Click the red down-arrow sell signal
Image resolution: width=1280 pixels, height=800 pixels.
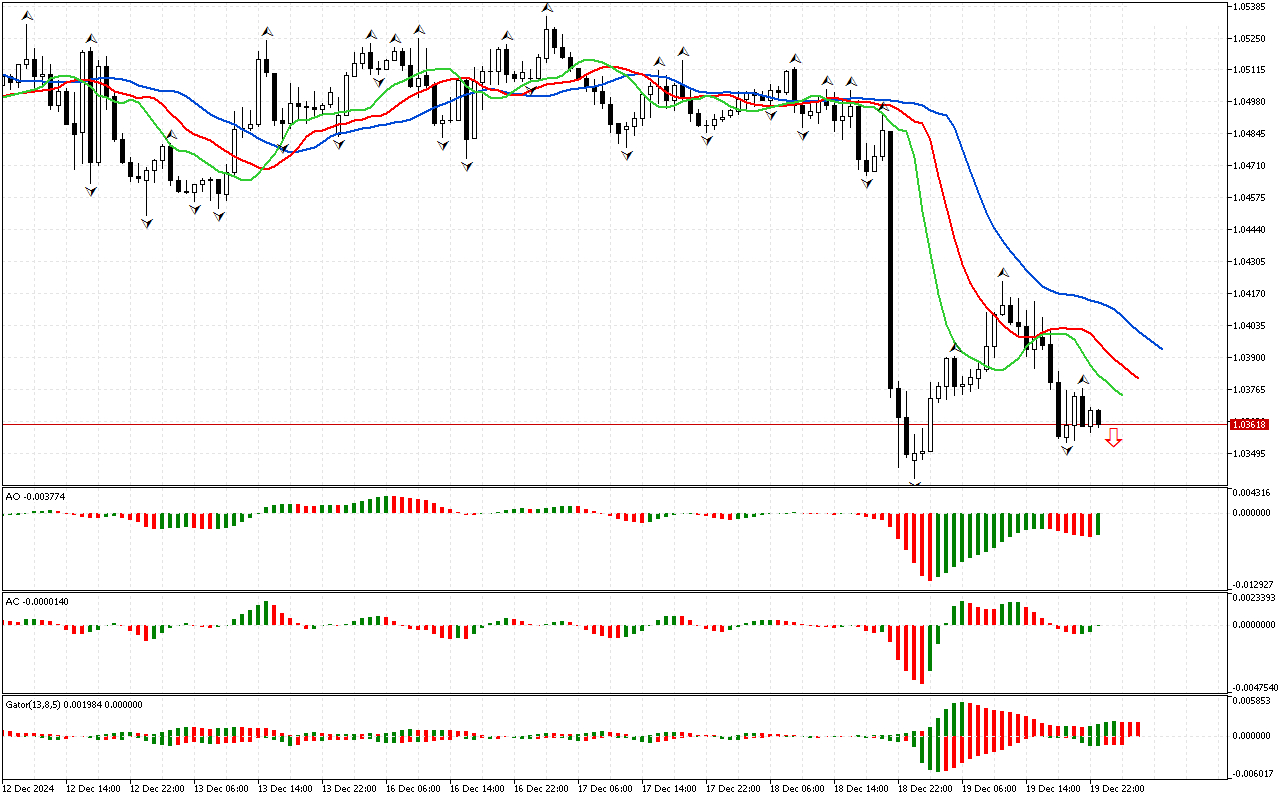[x=1113, y=437]
